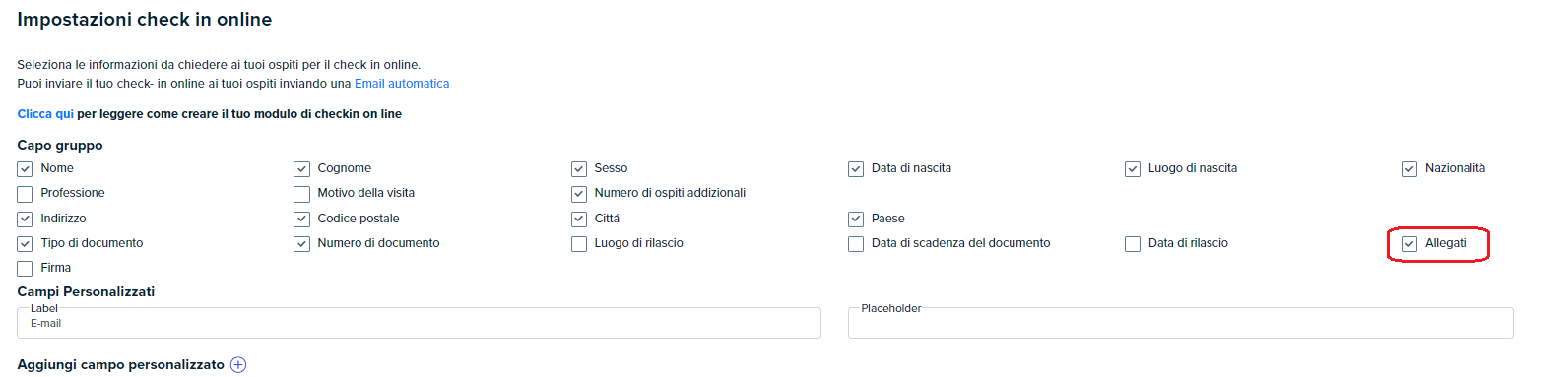This screenshot has width=1568, height=377.
Task: Uncheck the Data di nascita checkbox
Action: tap(856, 169)
